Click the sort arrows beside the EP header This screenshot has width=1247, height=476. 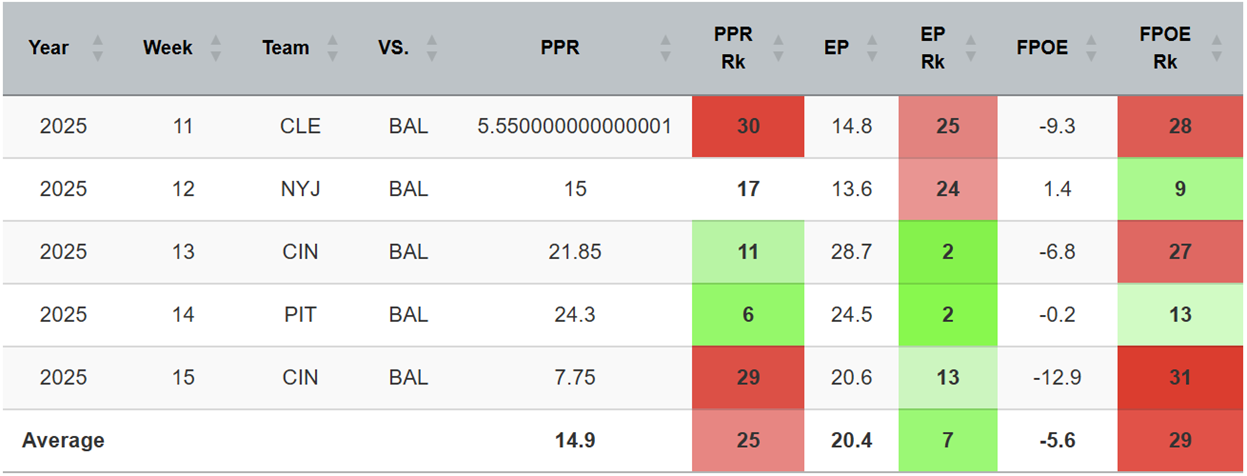(877, 48)
